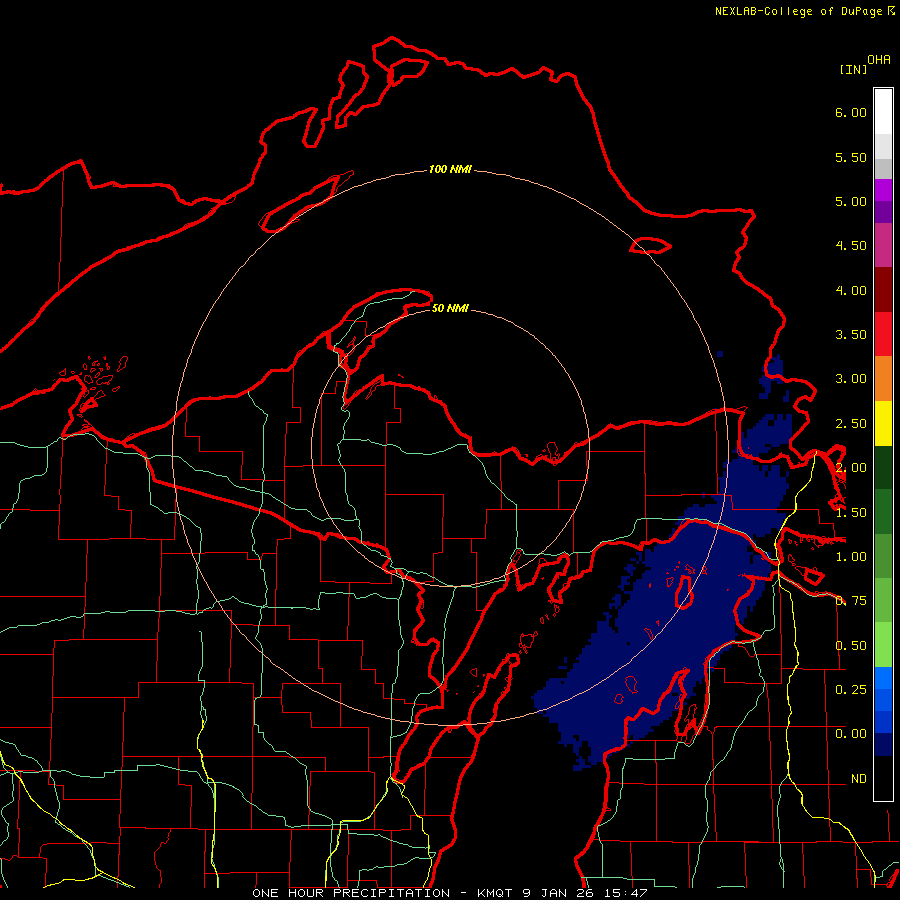900x900 pixels.
Task: Click the 3.50 legend value
Action: click(x=851, y=335)
